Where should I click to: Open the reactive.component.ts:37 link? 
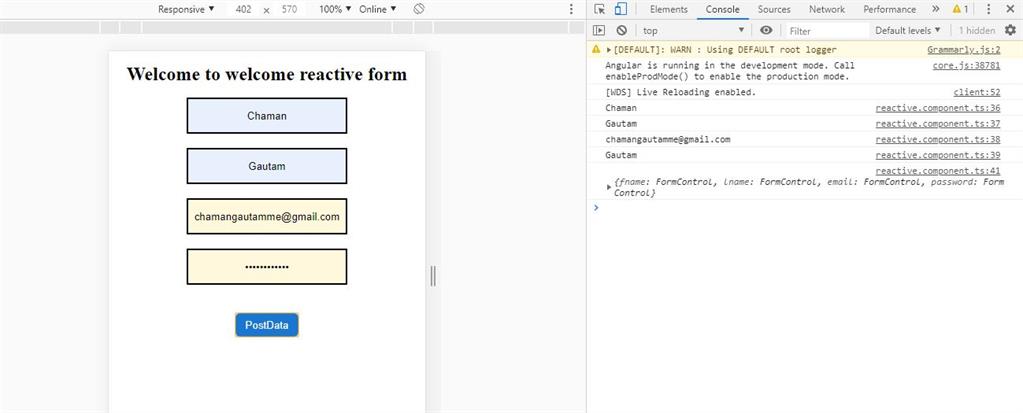[938, 123]
